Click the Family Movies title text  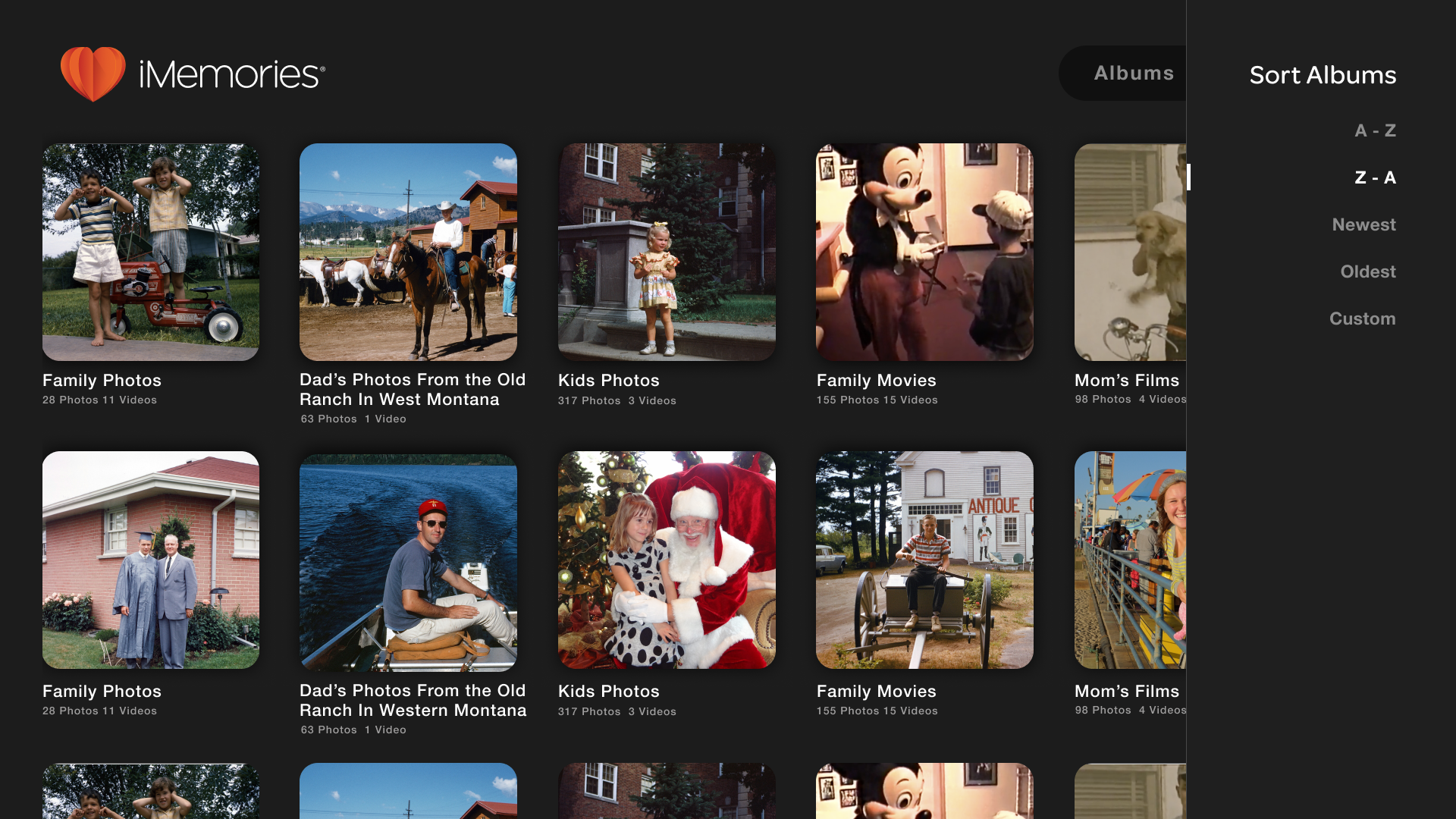pos(875,380)
